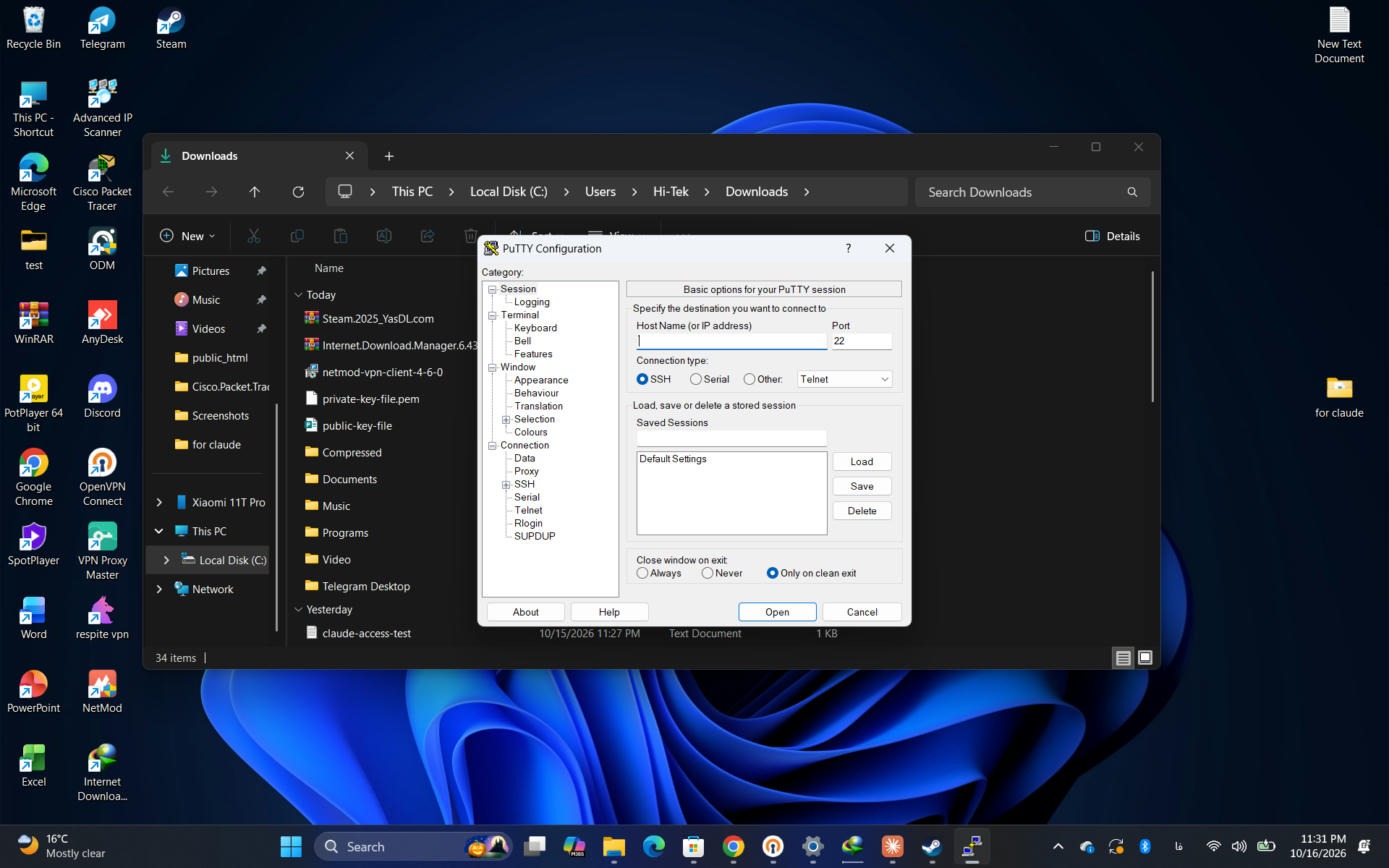
Task: Switch Explorer to large thumbnails view icon
Action: (x=1145, y=658)
